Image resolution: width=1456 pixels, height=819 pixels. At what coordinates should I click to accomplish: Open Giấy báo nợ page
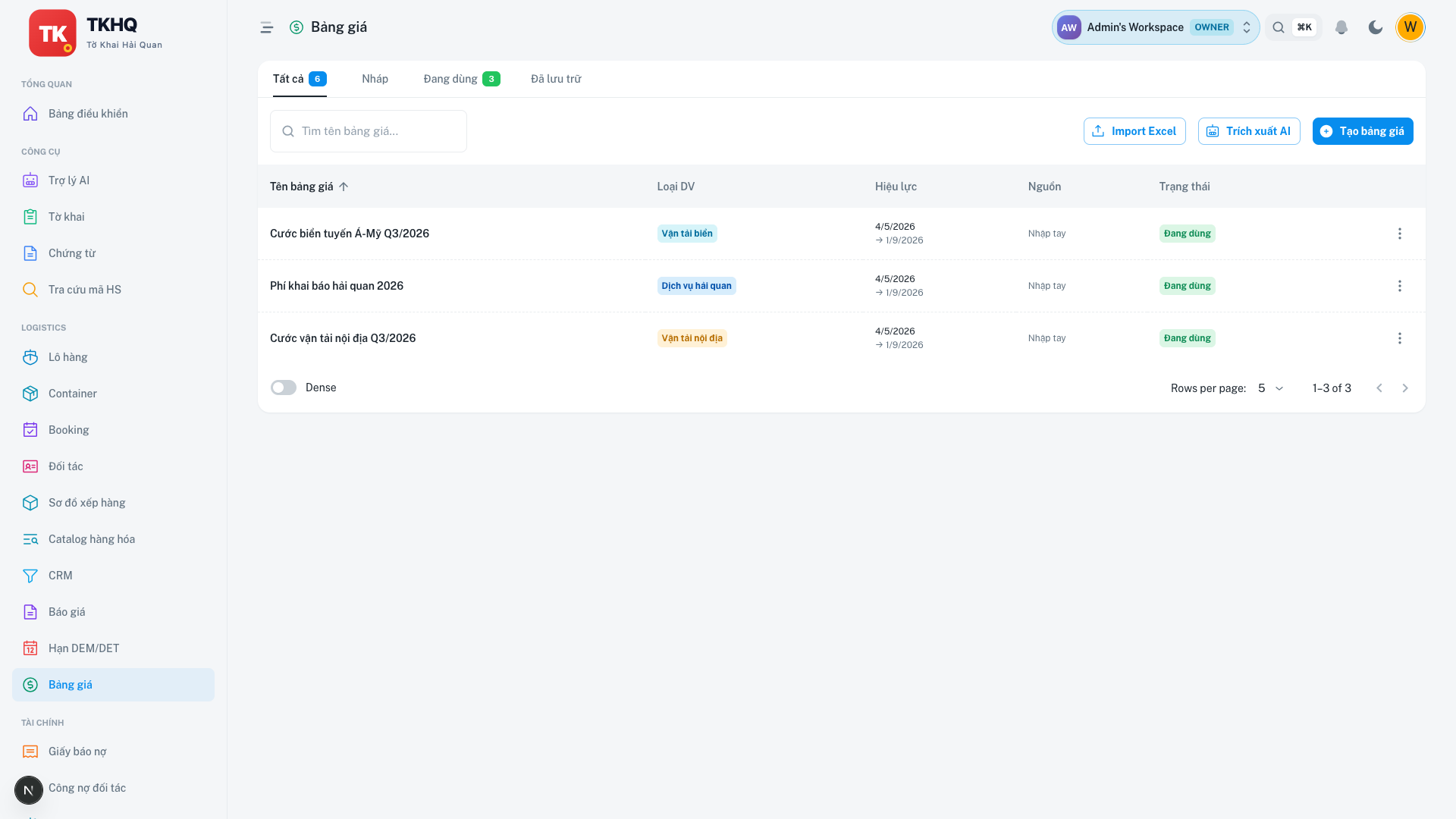click(x=113, y=752)
